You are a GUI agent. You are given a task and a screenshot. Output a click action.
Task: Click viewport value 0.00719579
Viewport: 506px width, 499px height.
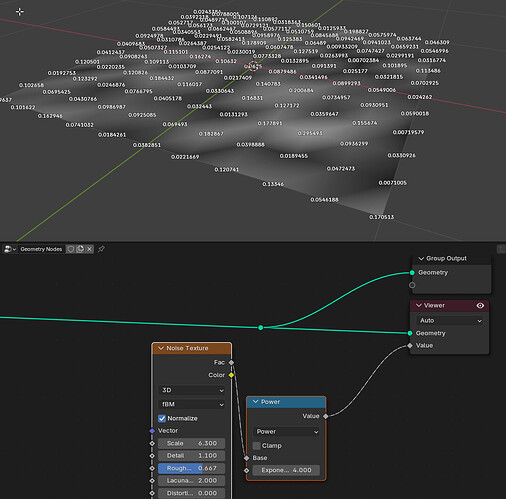tap(408, 132)
